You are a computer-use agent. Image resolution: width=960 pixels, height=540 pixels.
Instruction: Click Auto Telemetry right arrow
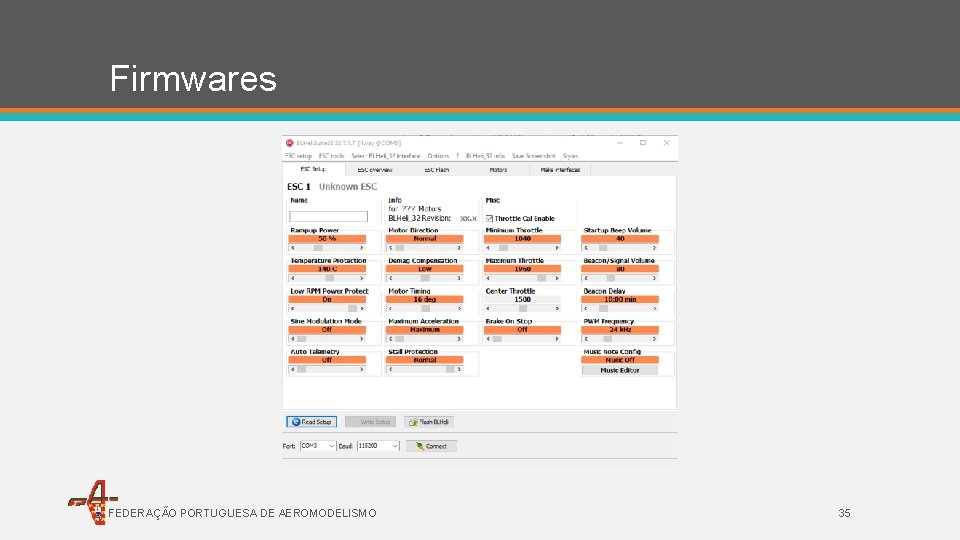(362, 369)
